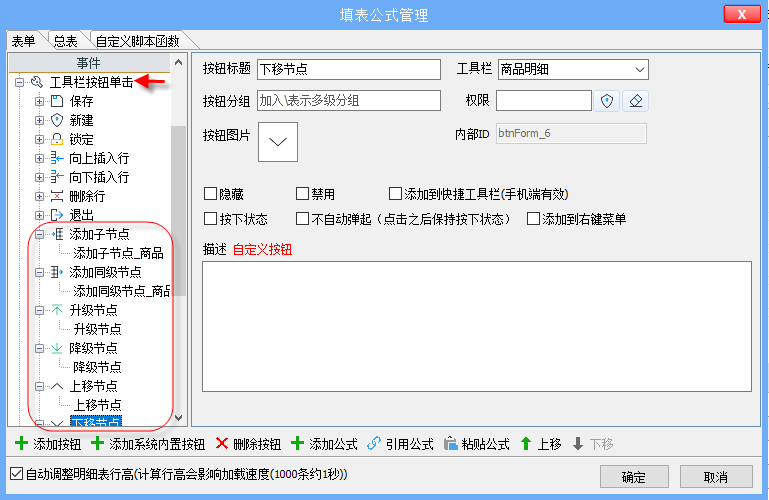The height and width of the screenshot is (500, 769).
Task: Open the 自定义脚本函数 tab
Action: (138, 41)
